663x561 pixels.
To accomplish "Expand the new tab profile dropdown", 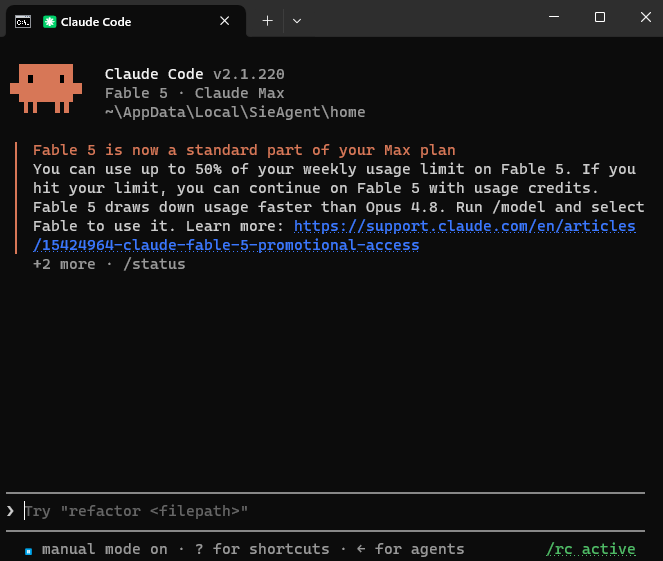I will [297, 21].
